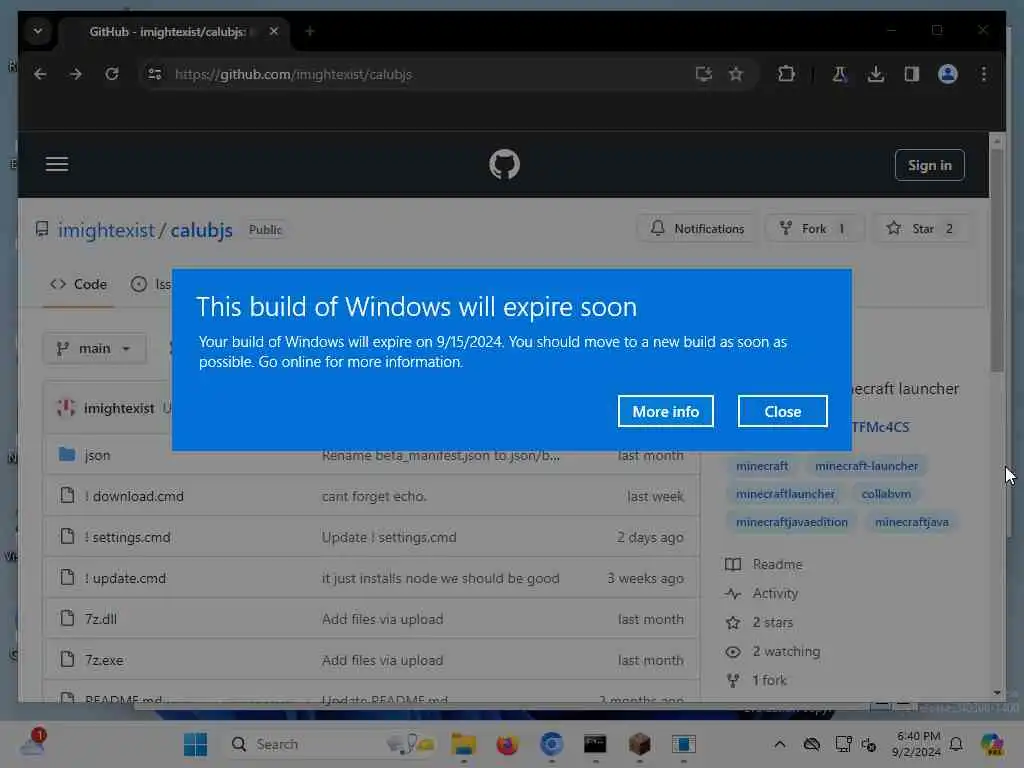This screenshot has width=1024, height=768.
Task: Open site information icon in address bar
Action: pos(155,74)
